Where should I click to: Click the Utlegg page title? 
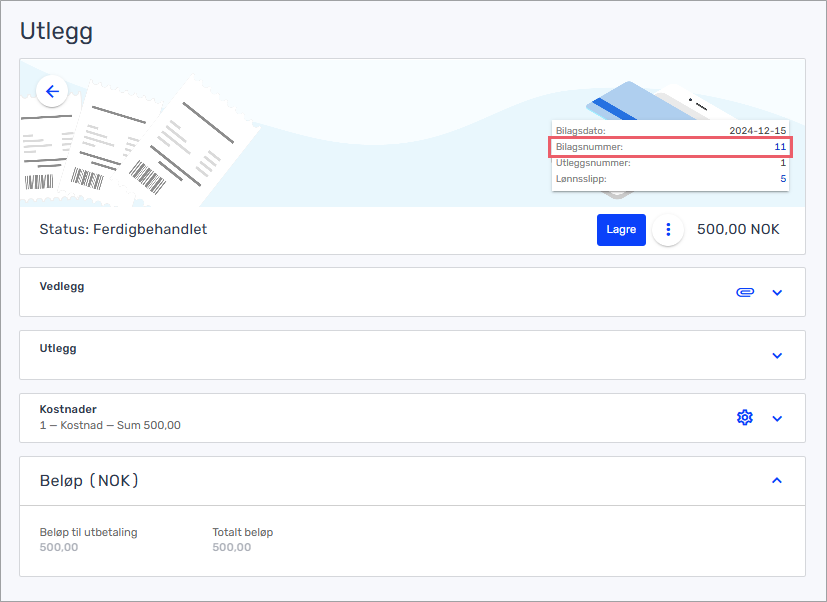(x=56, y=32)
